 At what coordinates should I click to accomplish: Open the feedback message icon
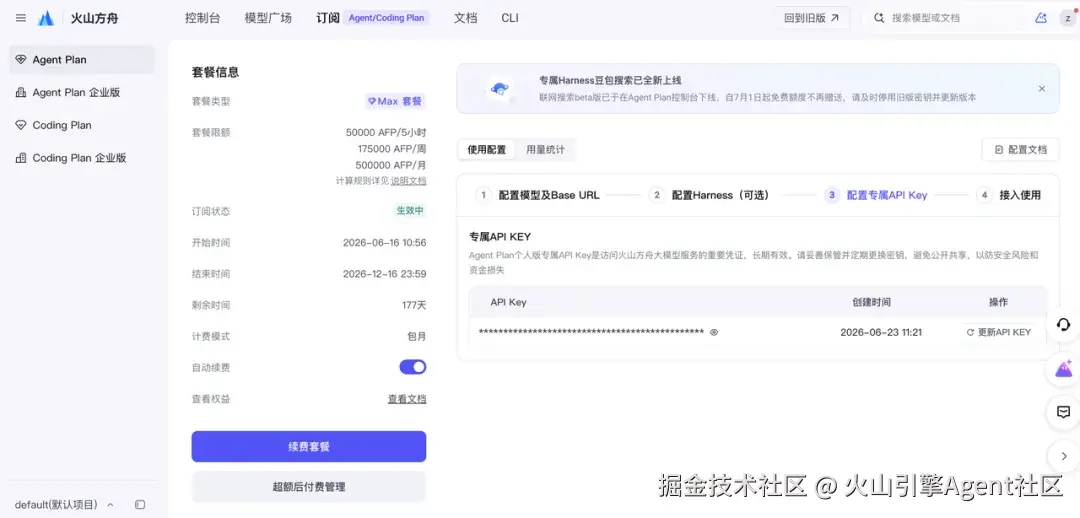click(1063, 412)
